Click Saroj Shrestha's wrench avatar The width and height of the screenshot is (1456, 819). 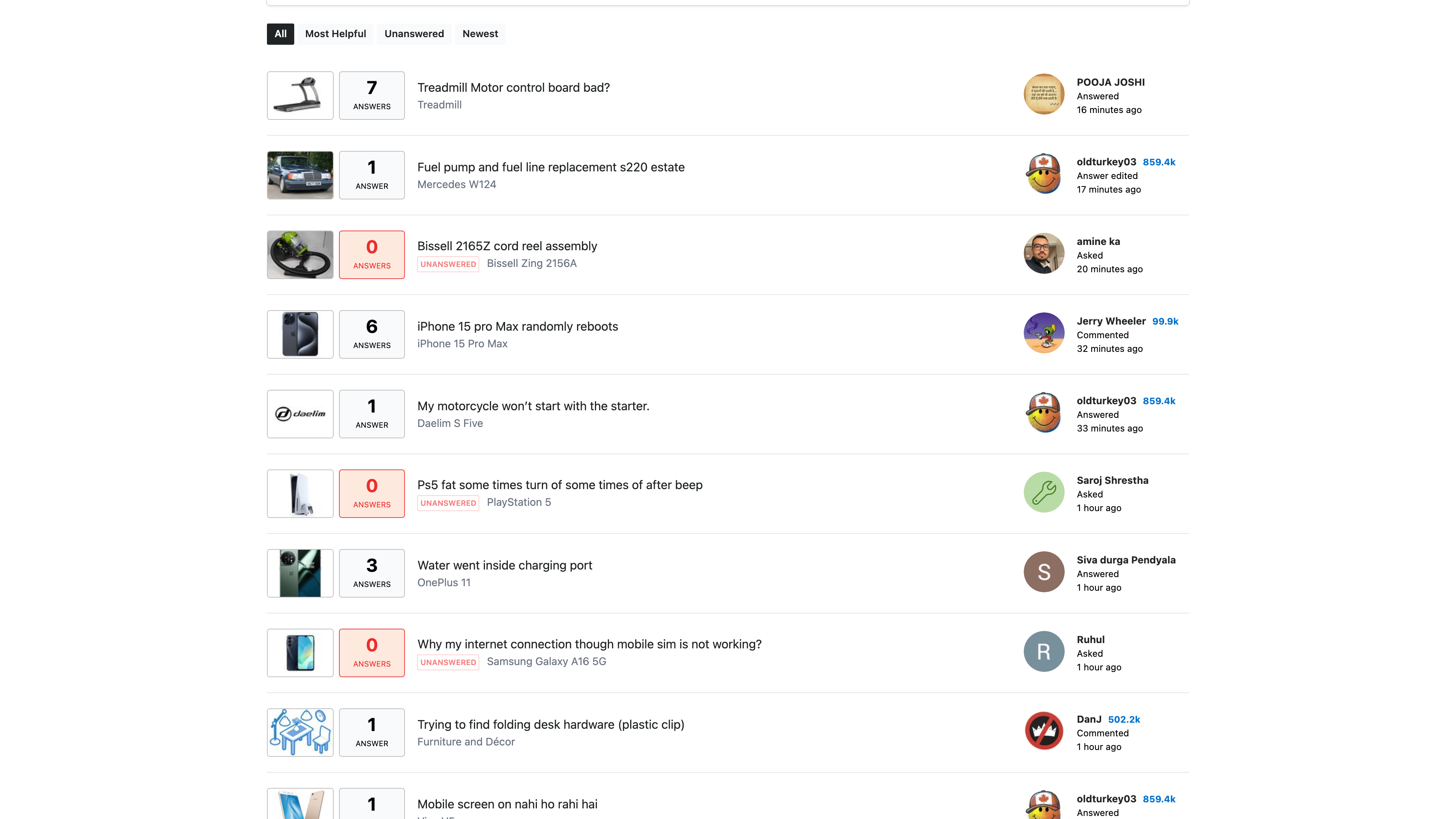(x=1044, y=493)
